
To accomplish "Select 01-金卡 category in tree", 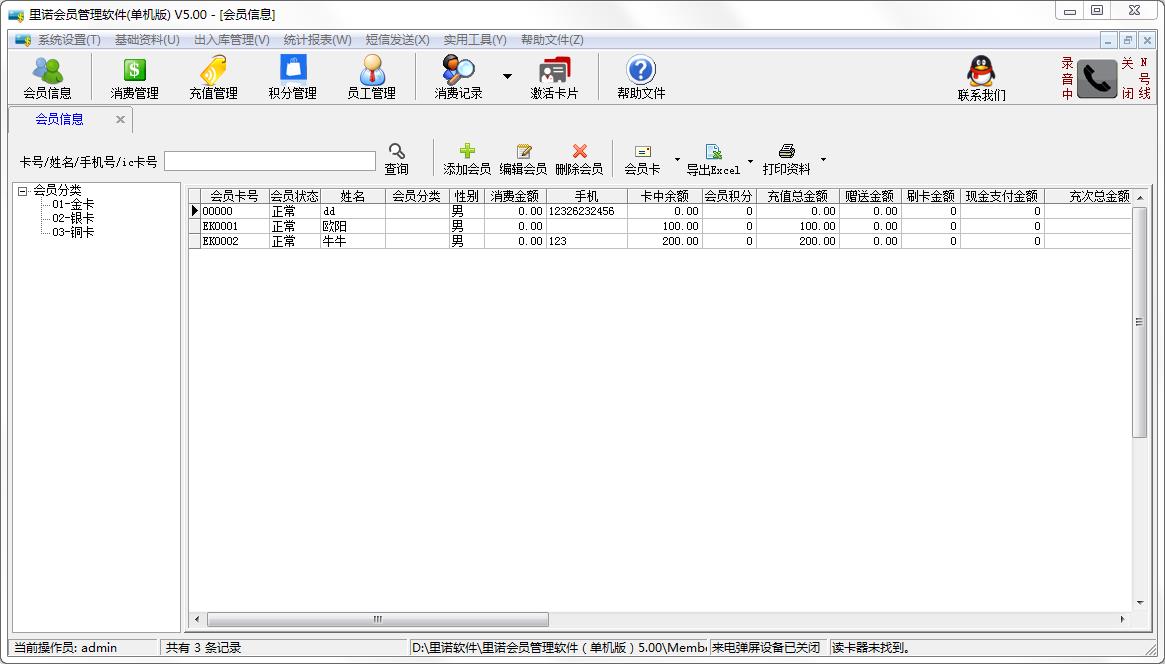I will coord(73,204).
